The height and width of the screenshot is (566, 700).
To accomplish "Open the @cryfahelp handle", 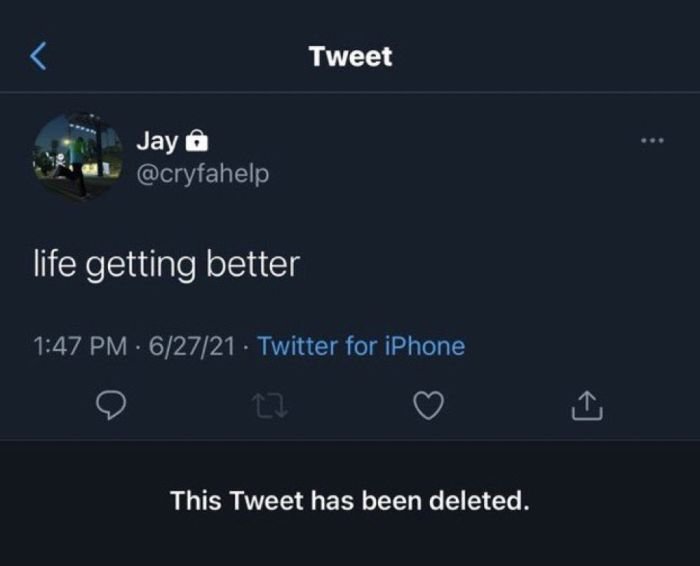I will pos(203,173).
